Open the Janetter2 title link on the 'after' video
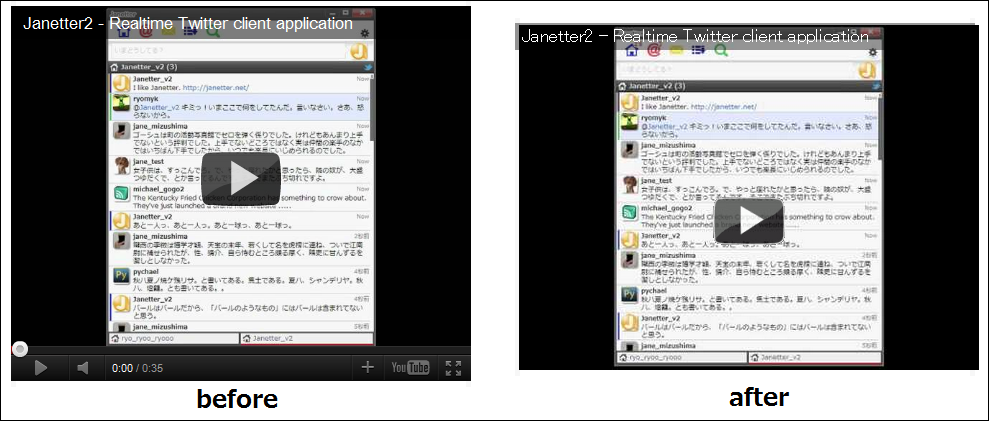The width and height of the screenshot is (989, 421). click(694, 36)
